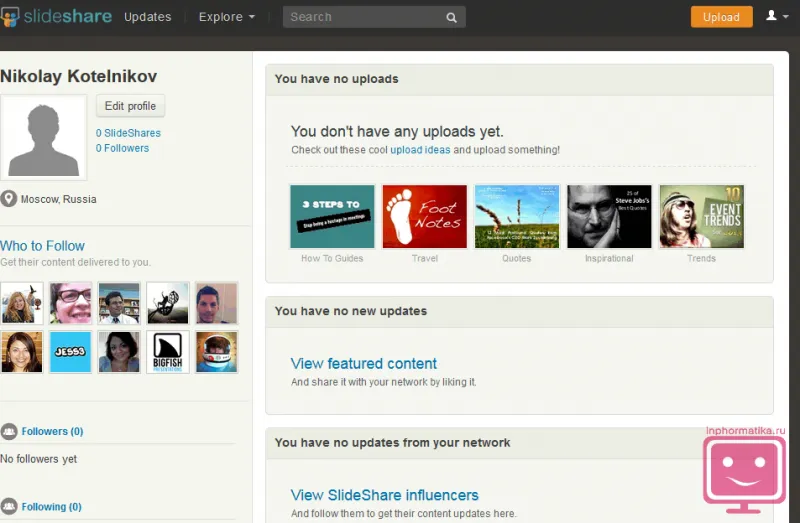Open the Event Trends thumbnail
The width and height of the screenshot is (800, 523).
(x=702, y=217)
